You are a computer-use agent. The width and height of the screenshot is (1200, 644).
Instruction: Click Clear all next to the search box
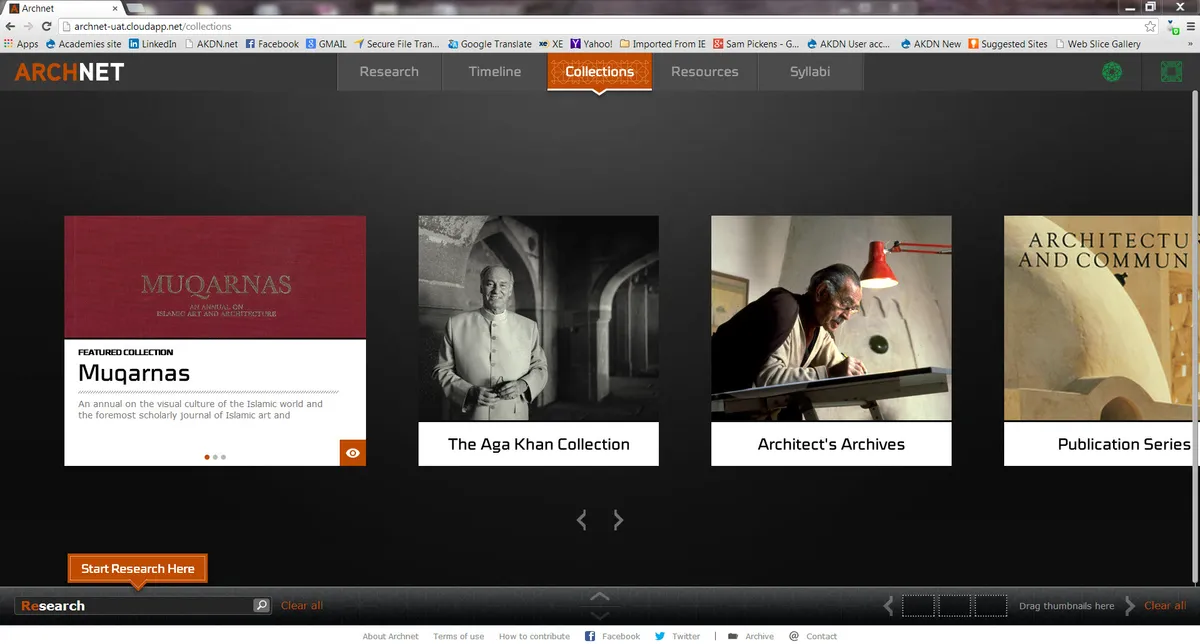(x=302, y=606)
